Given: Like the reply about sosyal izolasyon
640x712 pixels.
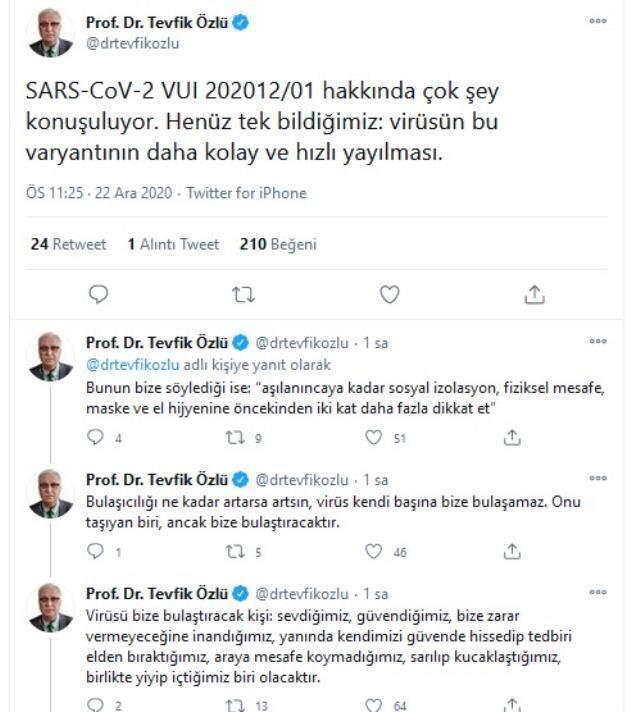Looking at the screenshot, I should tap(373, 437).
